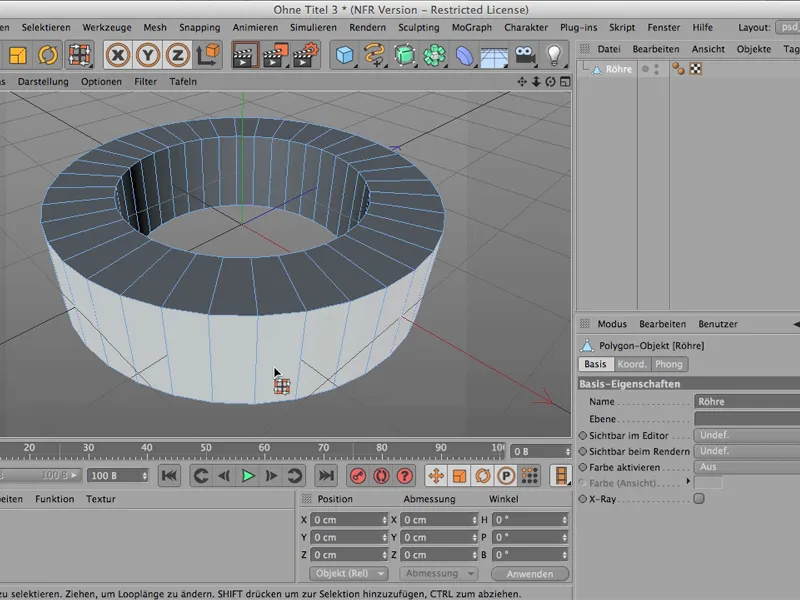
Task: Open the Textur menu in material manager
Action: [101, 499]
